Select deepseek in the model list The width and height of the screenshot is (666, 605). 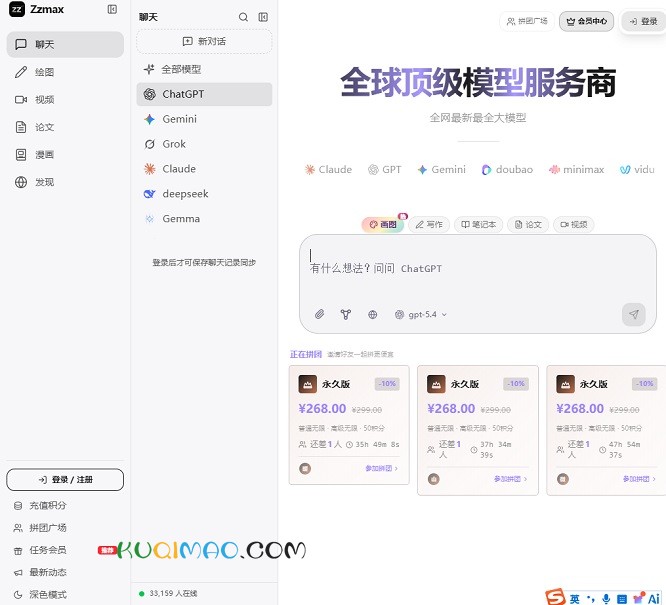[204, 194]
